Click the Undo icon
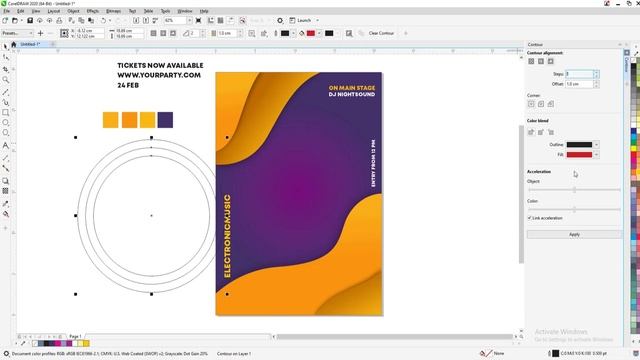 pos(103,20)
